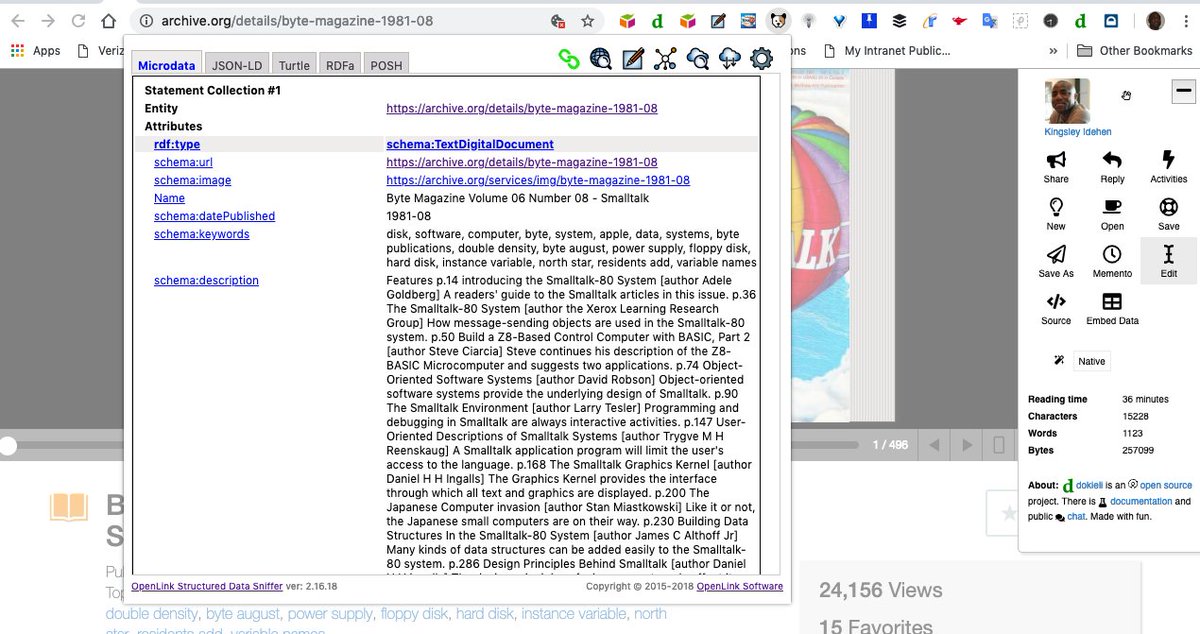Open Embed Data table icon
Viewport: 1200px width, 634px height.
pos(1112,301)
